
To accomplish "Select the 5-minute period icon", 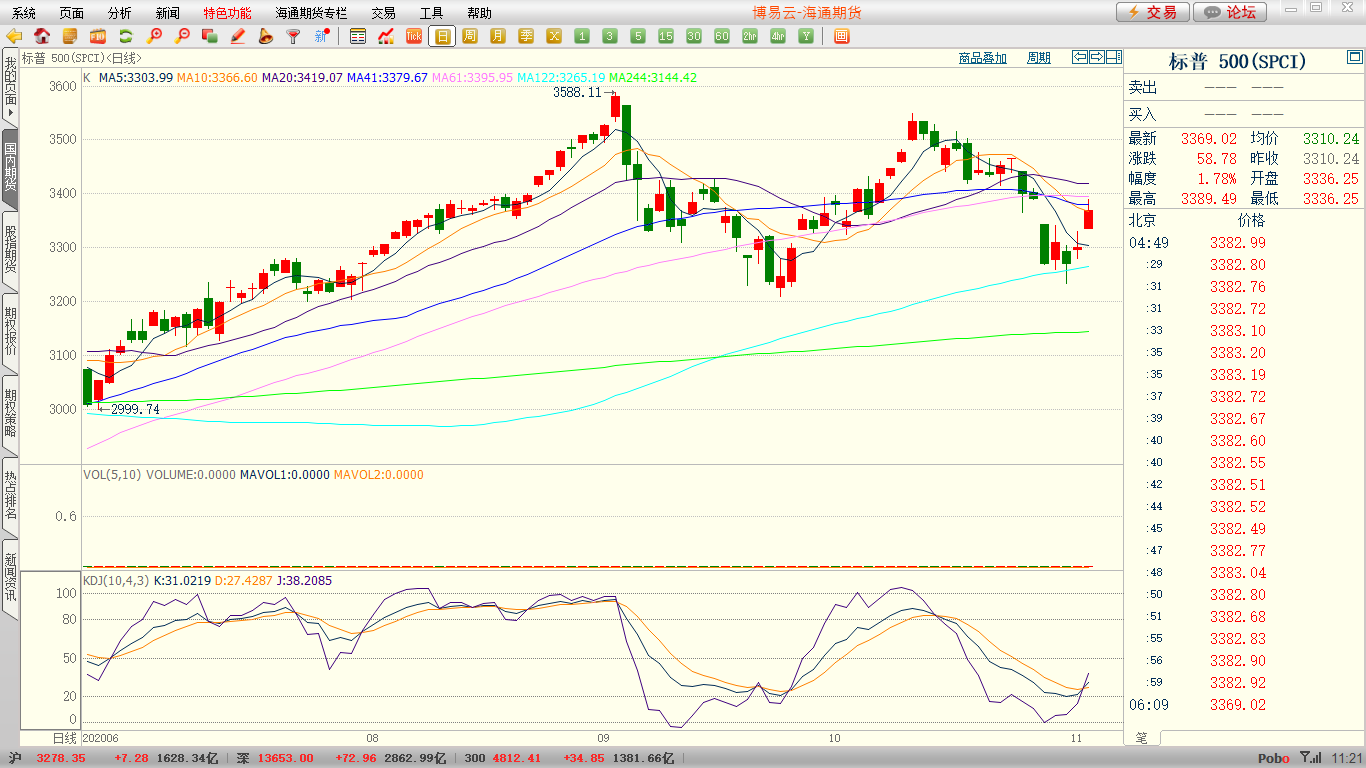I will pyautogui.click(x=638, y=36).
